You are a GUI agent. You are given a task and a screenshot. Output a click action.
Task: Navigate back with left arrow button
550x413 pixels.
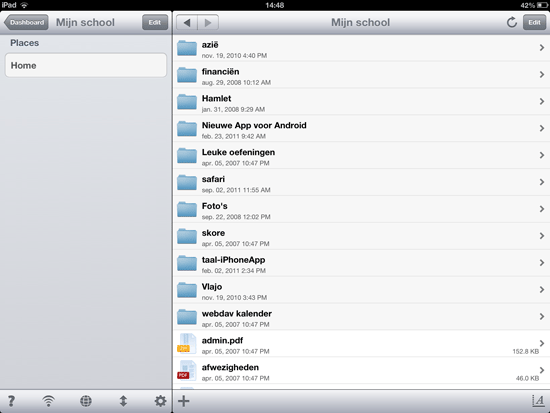187,23
